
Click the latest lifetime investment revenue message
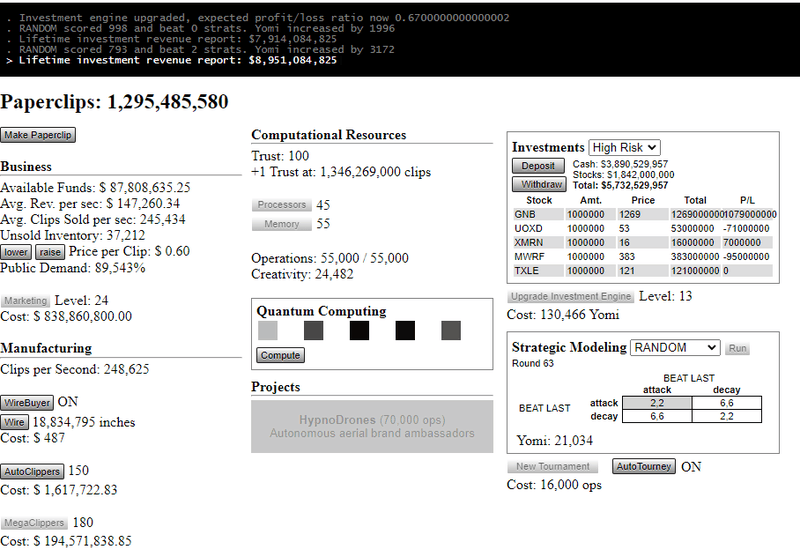tap(178, 60)
